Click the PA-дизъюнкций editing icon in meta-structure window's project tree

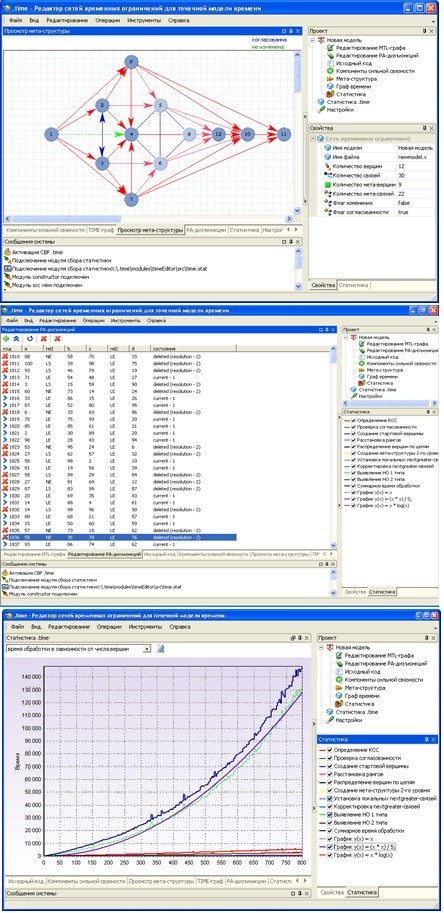coord(330,56)
